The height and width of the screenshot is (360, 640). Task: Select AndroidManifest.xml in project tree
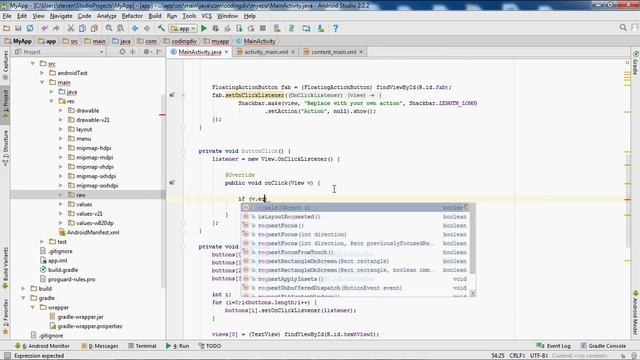click(x=89, y=232)
